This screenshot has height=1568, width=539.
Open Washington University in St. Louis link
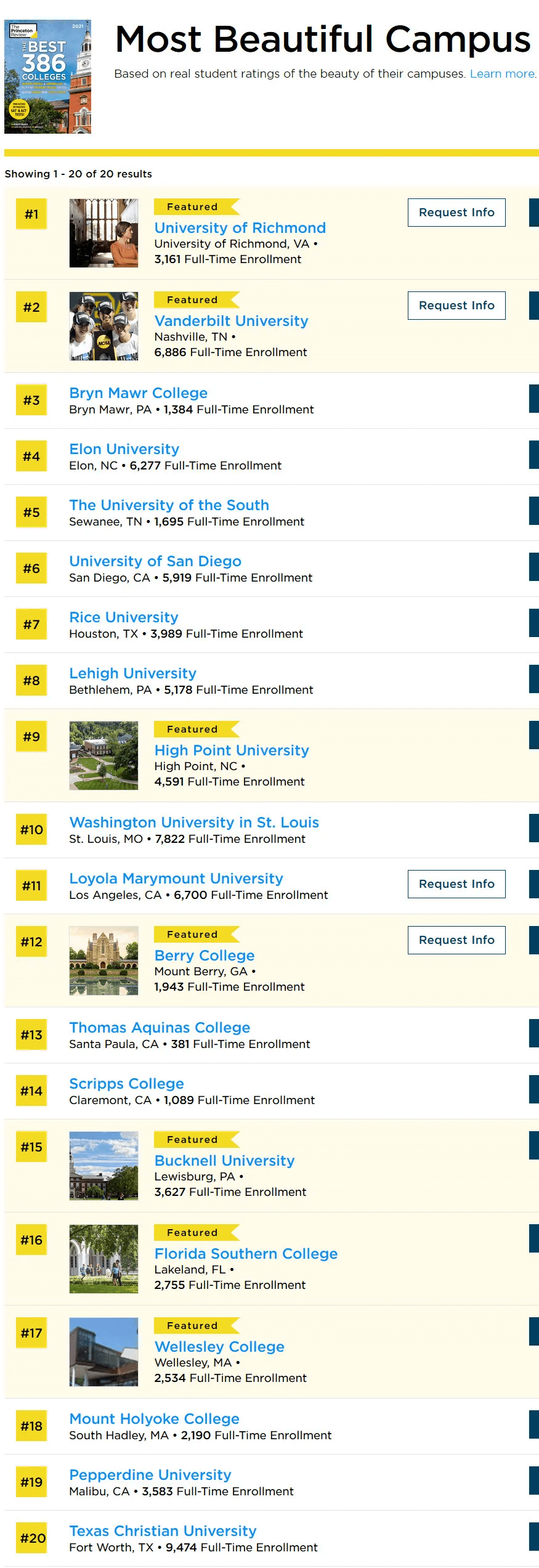[194, 822]
